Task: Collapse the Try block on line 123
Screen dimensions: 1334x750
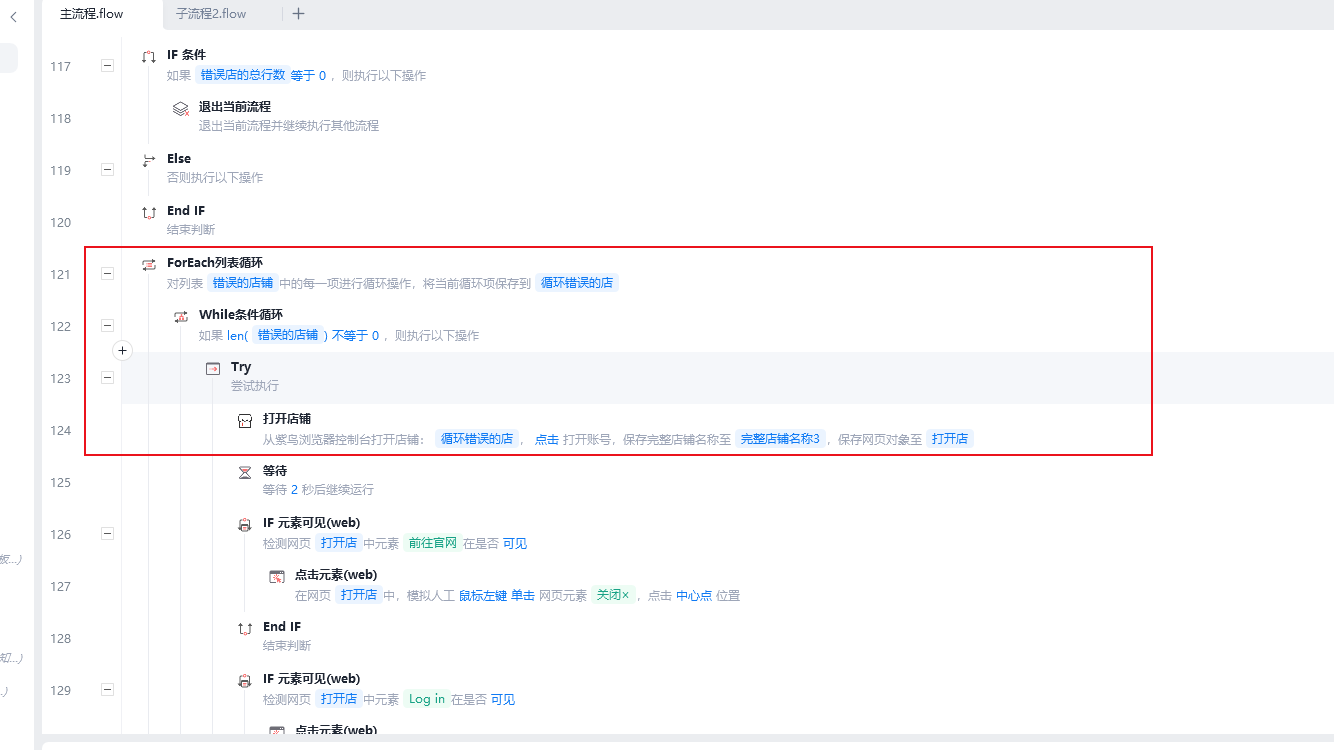Action: 107,378
